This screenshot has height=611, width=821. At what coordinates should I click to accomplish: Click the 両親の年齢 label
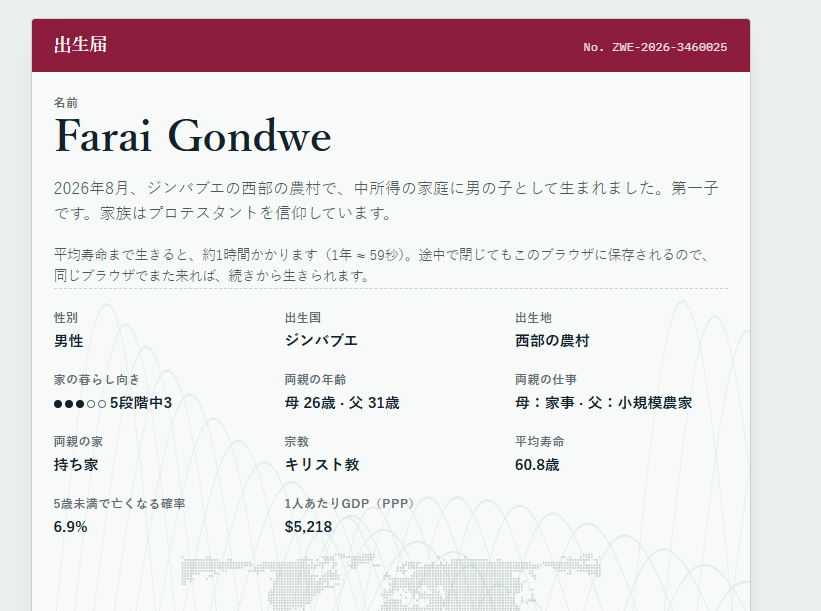point(315,380)
